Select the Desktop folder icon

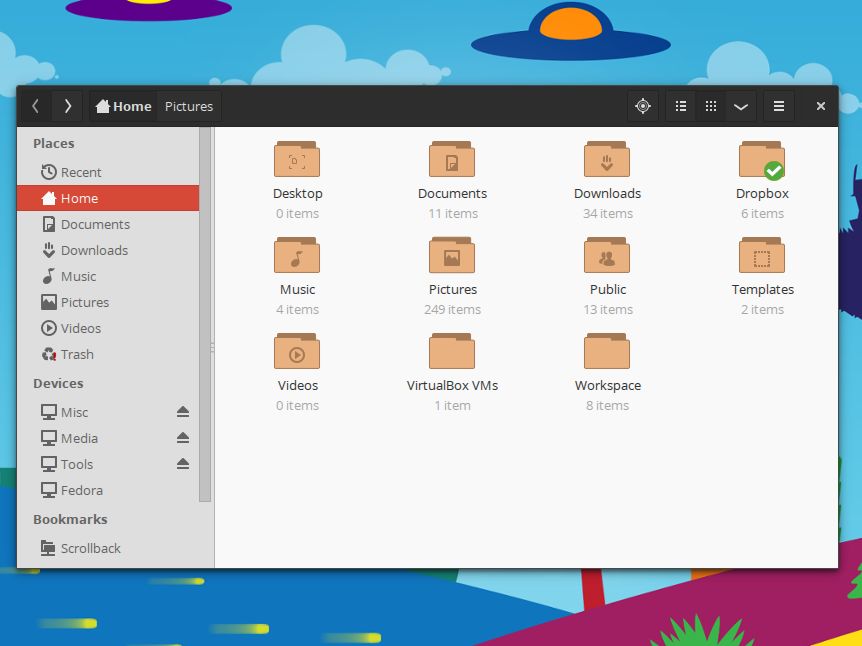tap(297, 159)
